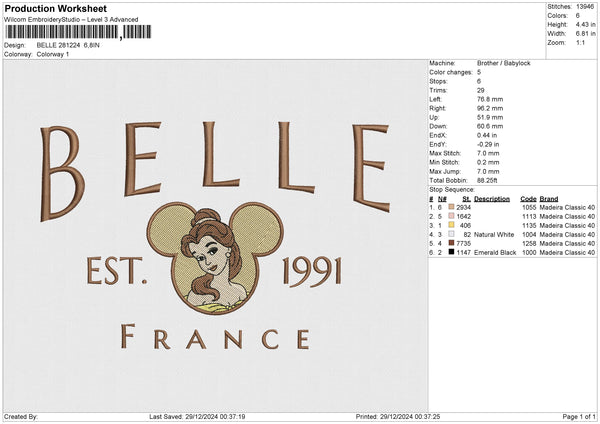Click the Zoom value '1:1'
The width and height of the screenshot is (600, 424).
click(x=580, y=42)
